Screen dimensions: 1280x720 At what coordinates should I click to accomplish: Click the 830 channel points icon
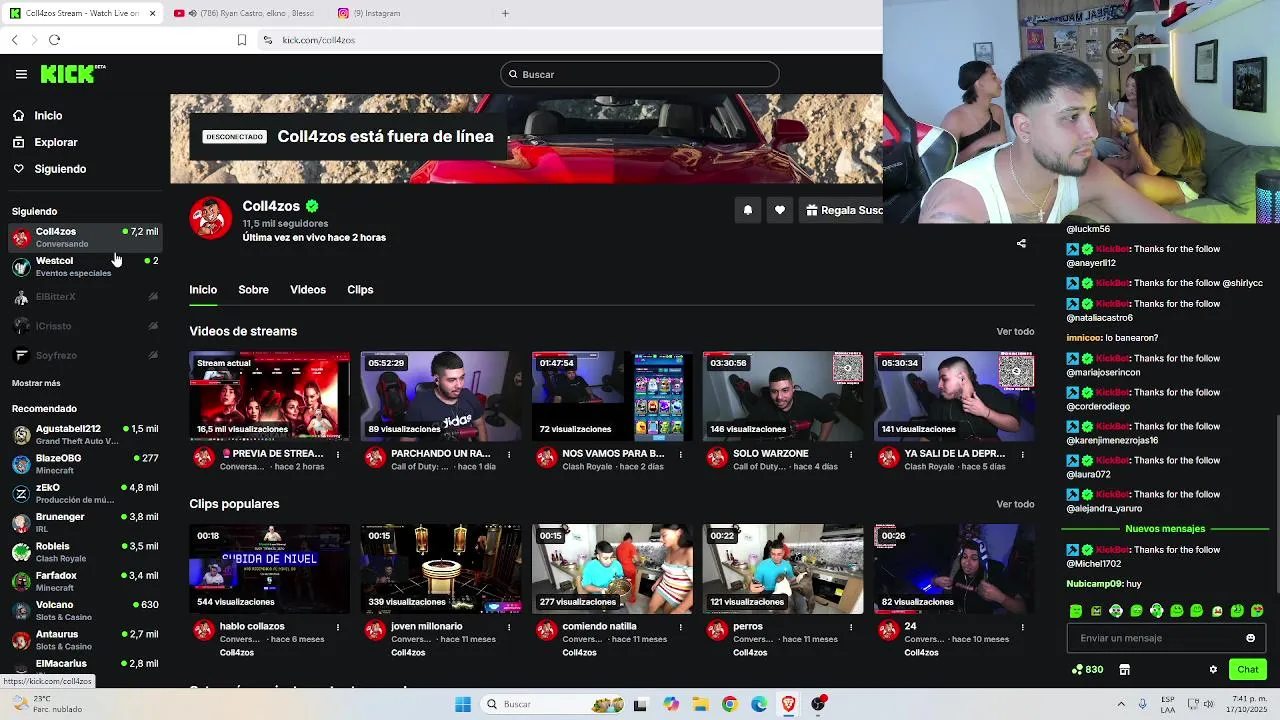point(1087,670)
